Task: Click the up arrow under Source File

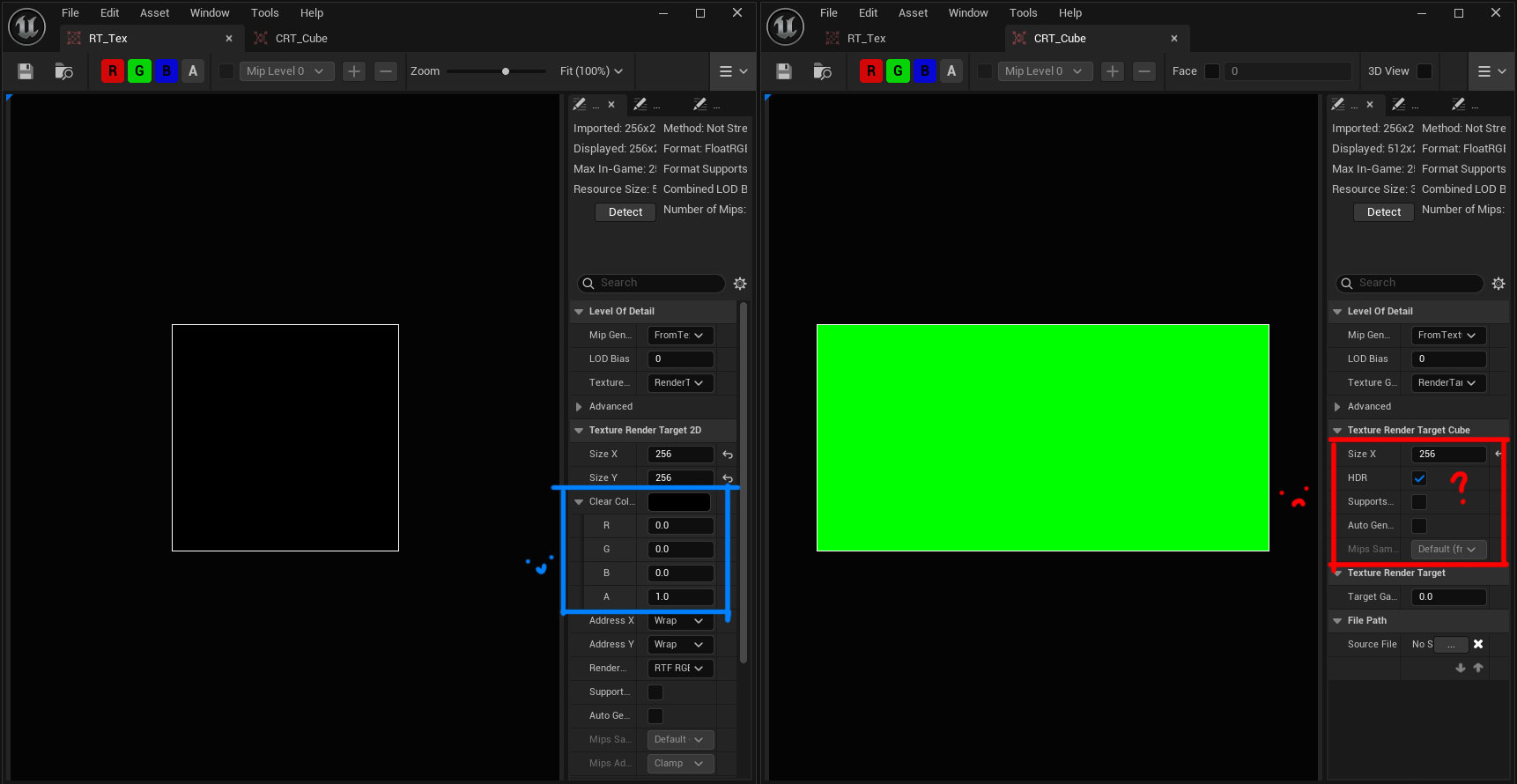Action: point(1478,668)
